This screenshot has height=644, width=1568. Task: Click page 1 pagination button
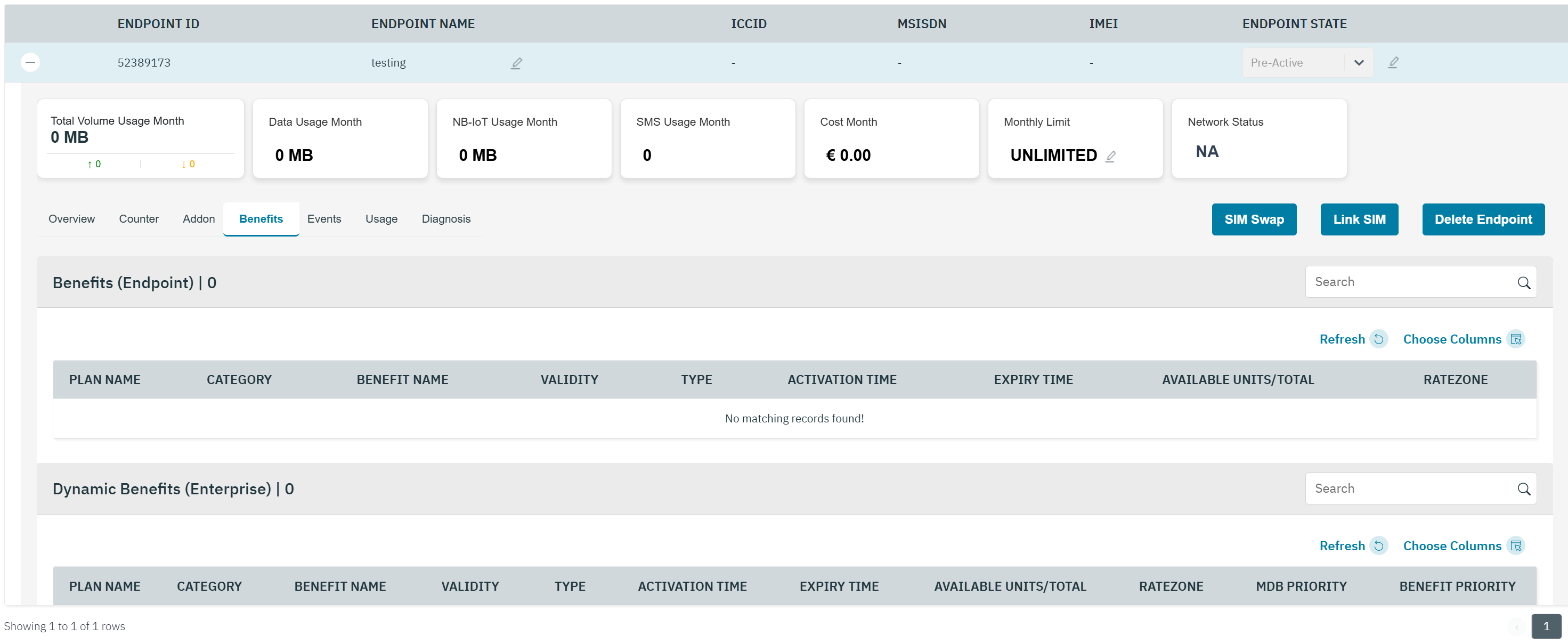[x=1546, y=626]
